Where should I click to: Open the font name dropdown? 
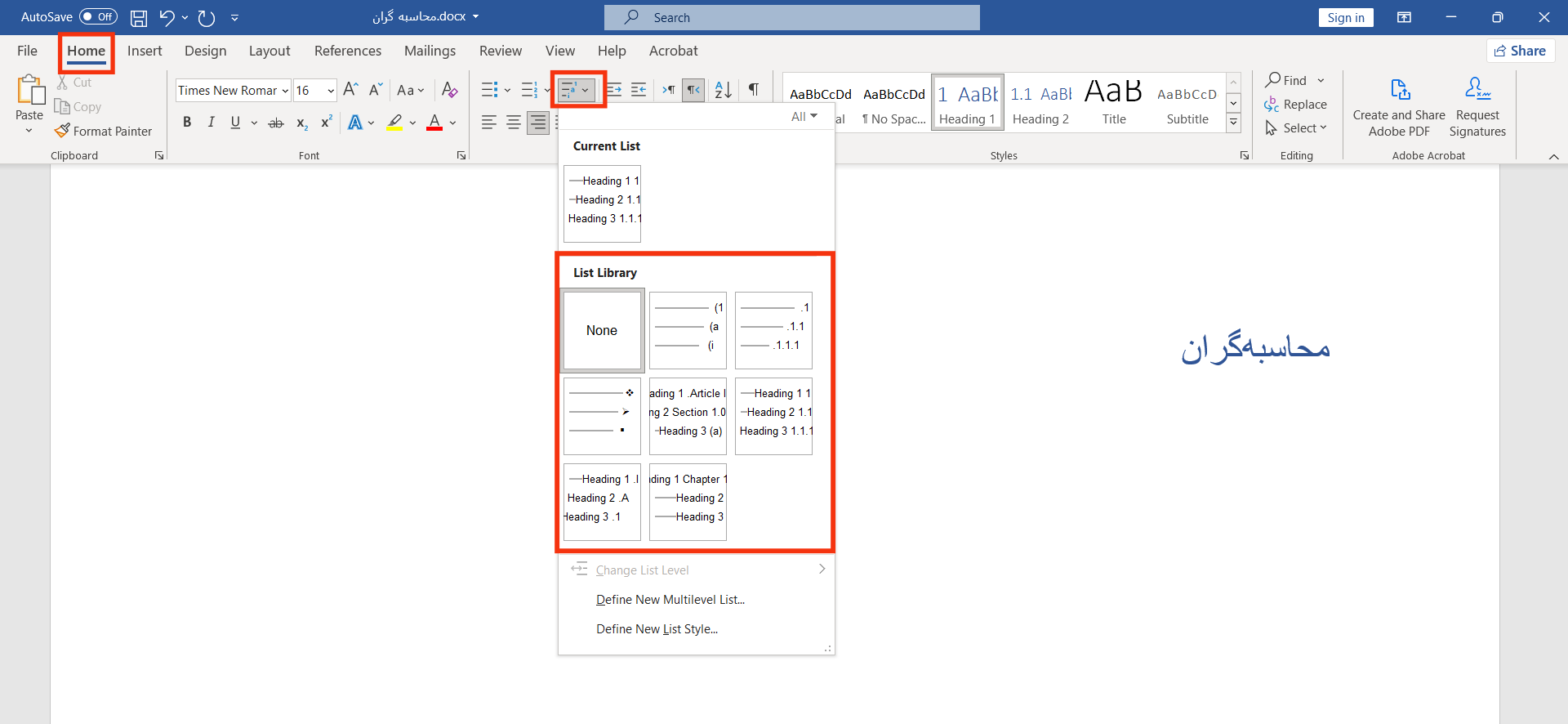(285, 91)
